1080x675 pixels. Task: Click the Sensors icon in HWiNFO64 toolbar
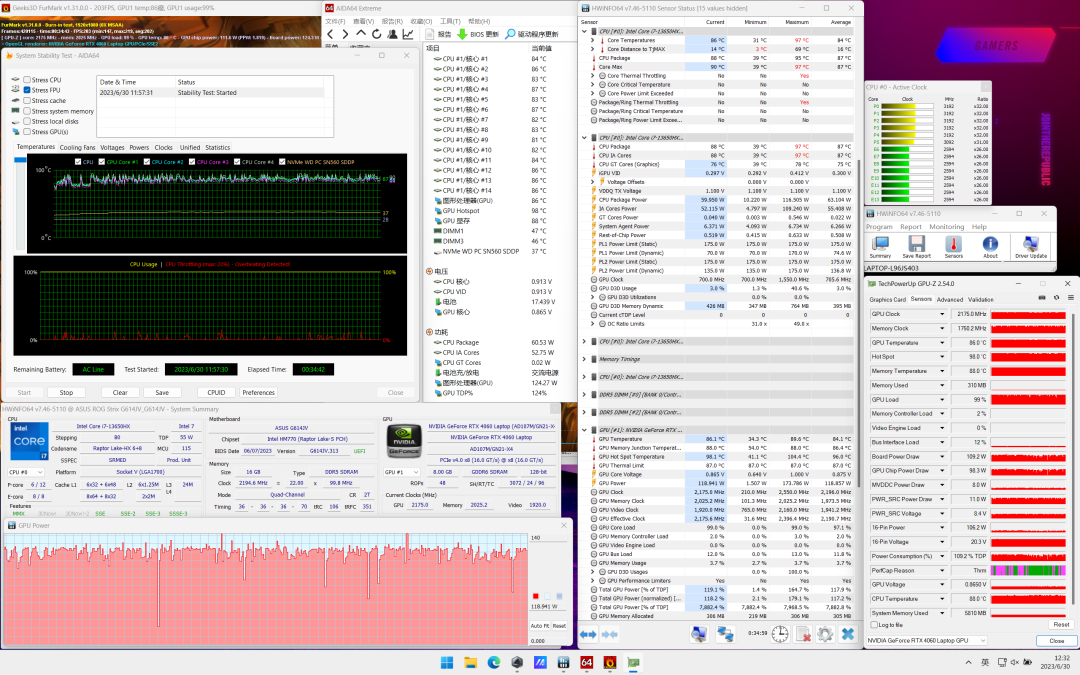click(954, 243)
